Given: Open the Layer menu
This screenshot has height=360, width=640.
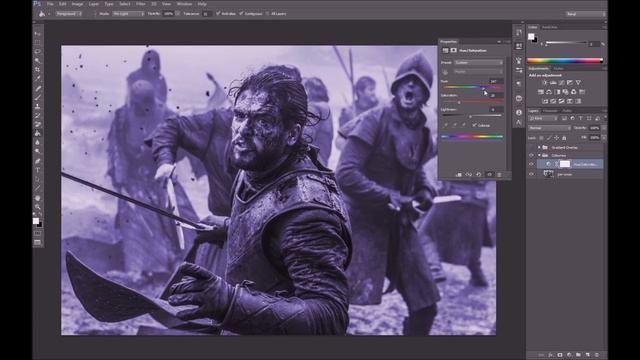Looking at the screenshot, I should click(94, 4).
